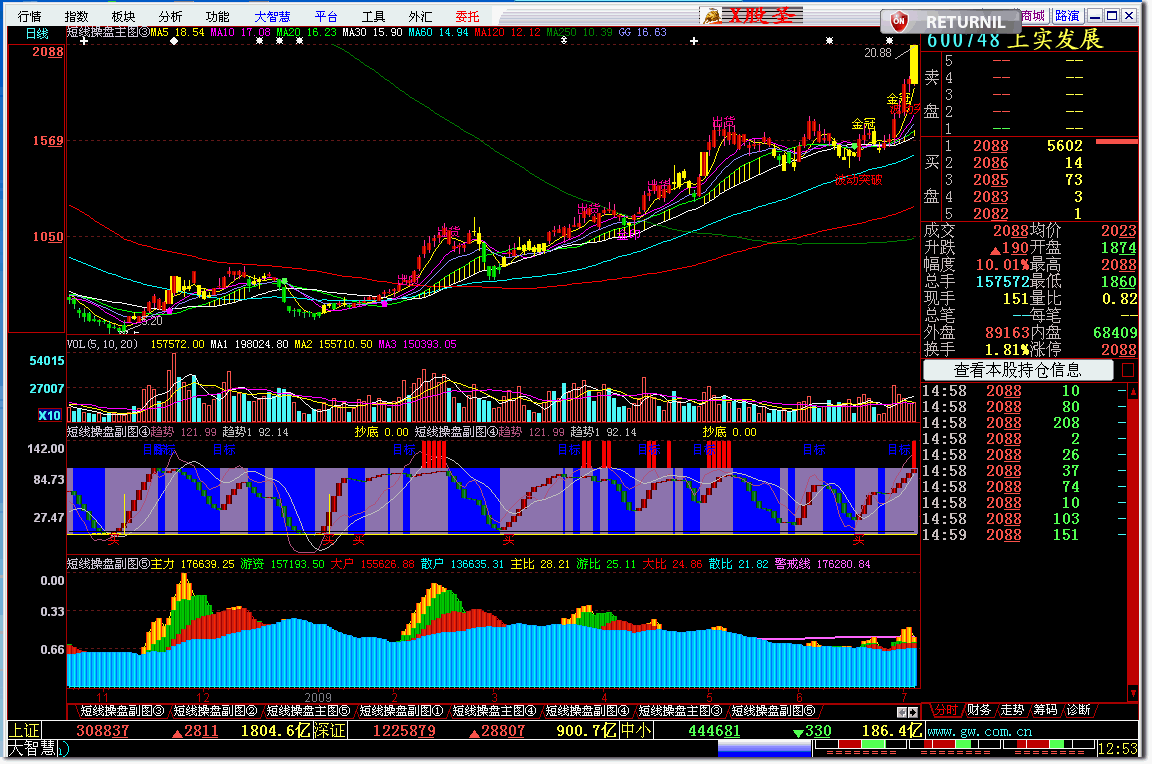Click the 总手 value 157572
Viewport: 1152px width, 764px height.
click(1002, 282)
